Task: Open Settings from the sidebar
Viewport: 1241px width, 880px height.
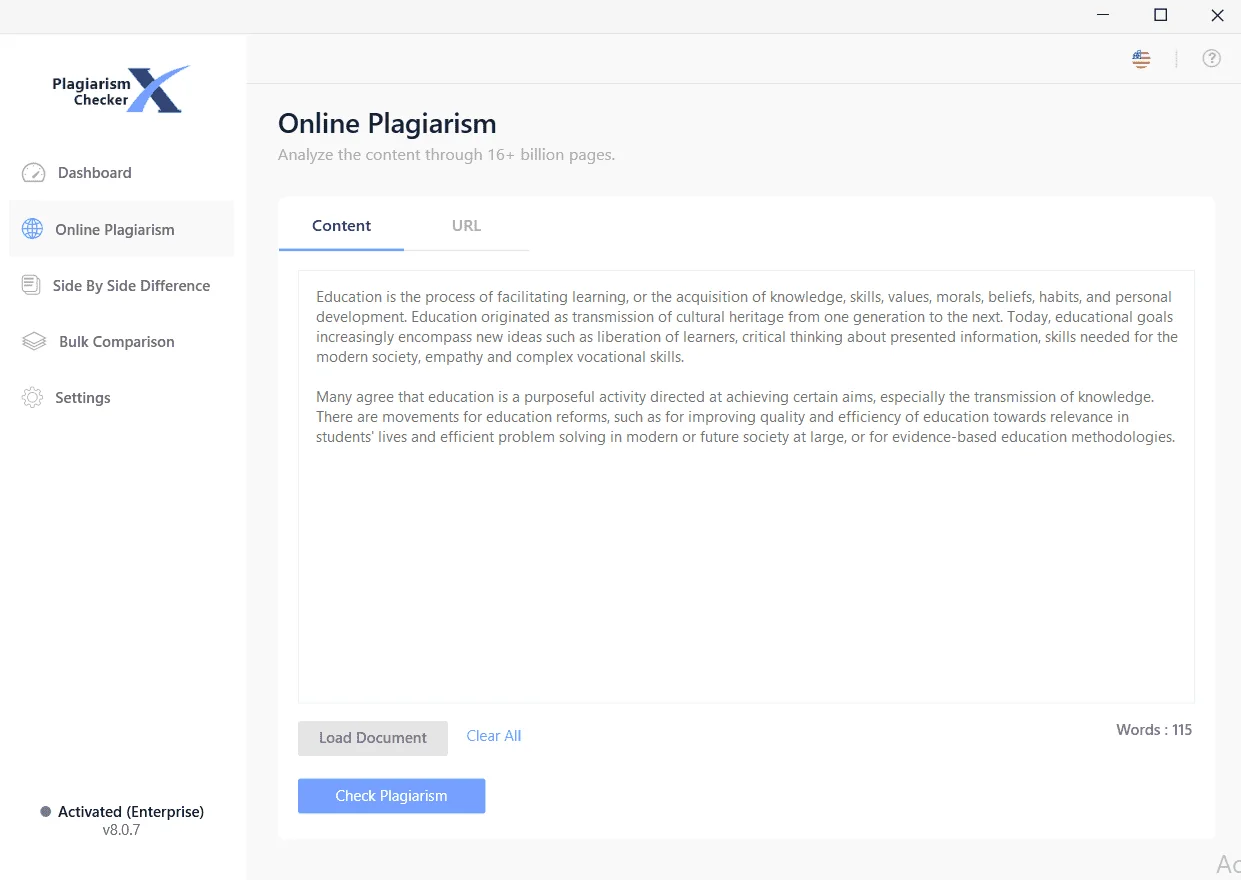Action: pyautogui.click(x=121, y=398)
